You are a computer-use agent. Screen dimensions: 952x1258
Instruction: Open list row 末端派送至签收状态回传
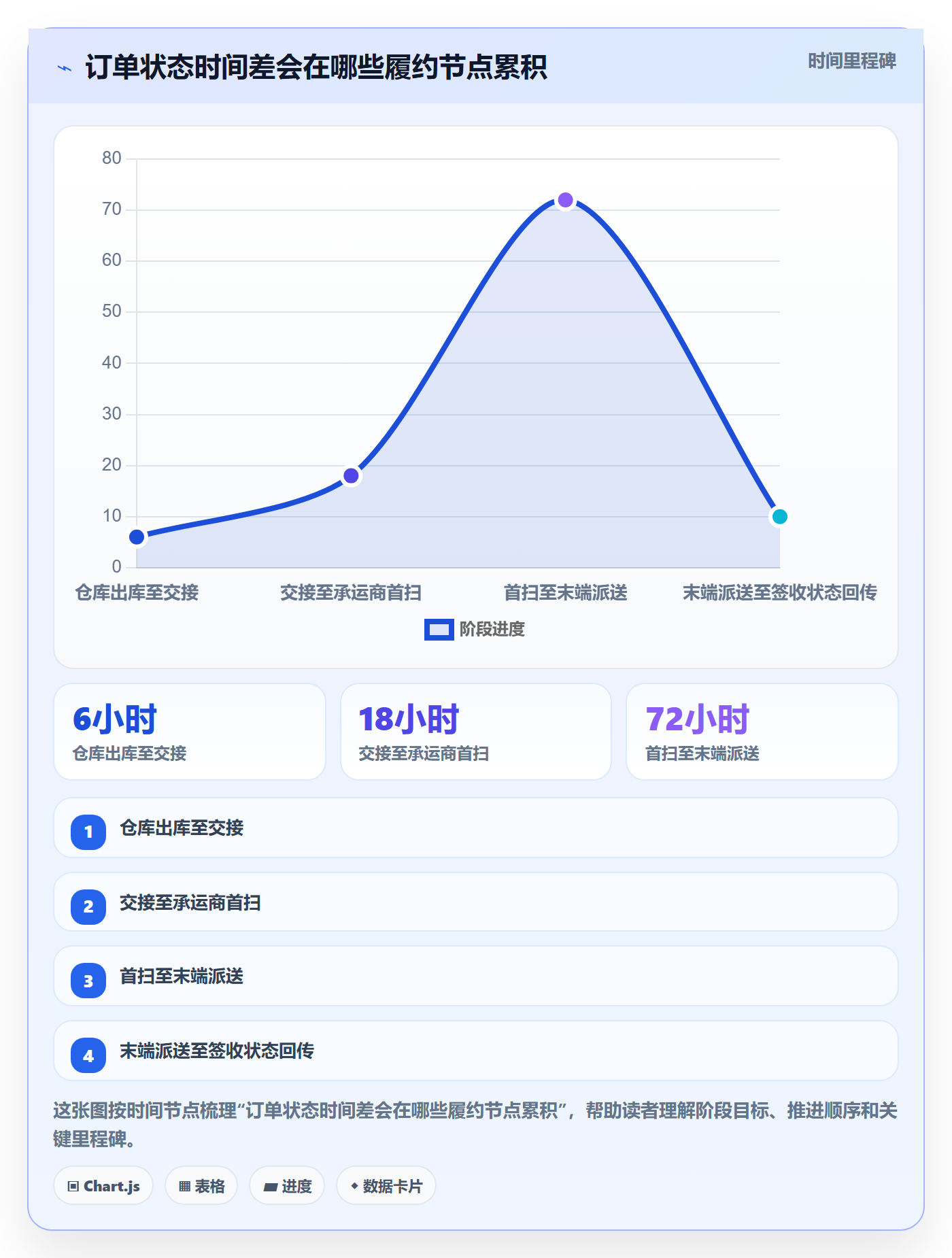pos(476,1051)
